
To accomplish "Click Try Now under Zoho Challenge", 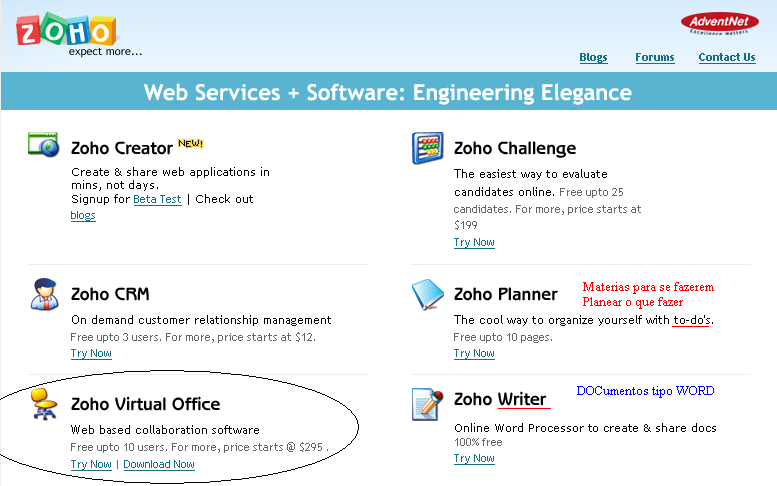I will pyautogui.click(x=474, y=242).
